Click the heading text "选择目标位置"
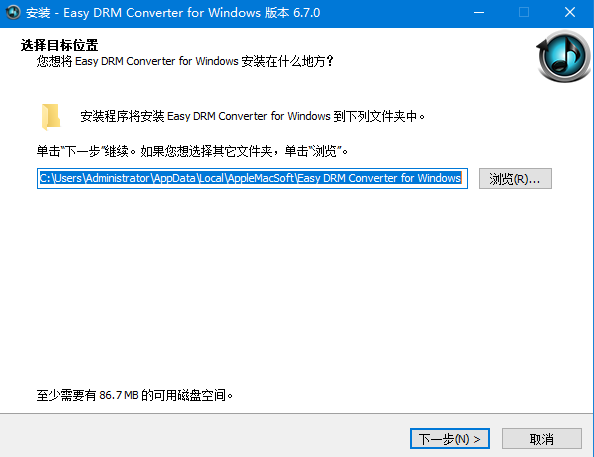The height and width of the screenshot is (457, 594). coord(59,45)
